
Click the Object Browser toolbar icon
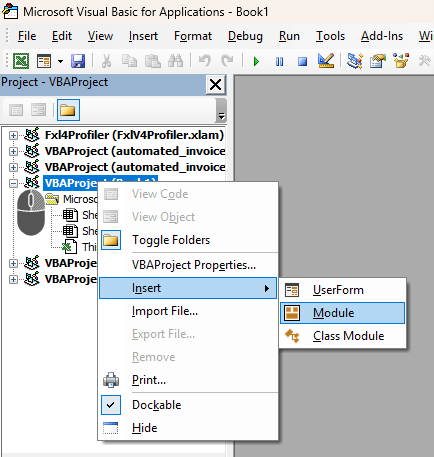tap(401, 61)
